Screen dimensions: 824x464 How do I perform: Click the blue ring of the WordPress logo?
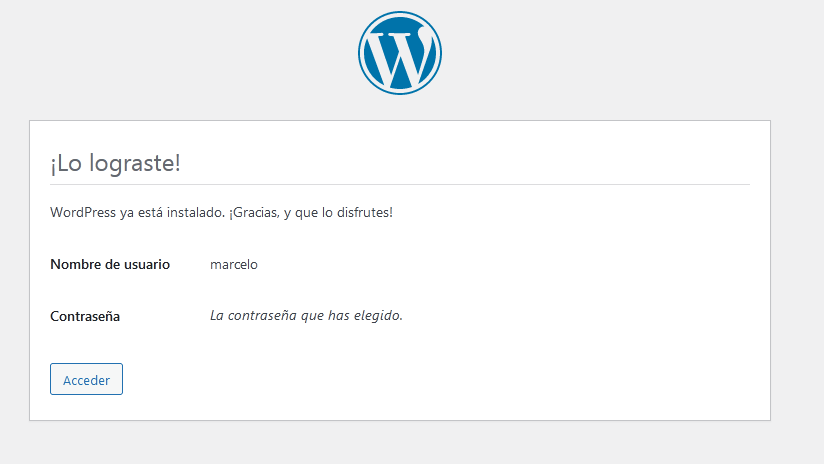[x=400, y=14]
